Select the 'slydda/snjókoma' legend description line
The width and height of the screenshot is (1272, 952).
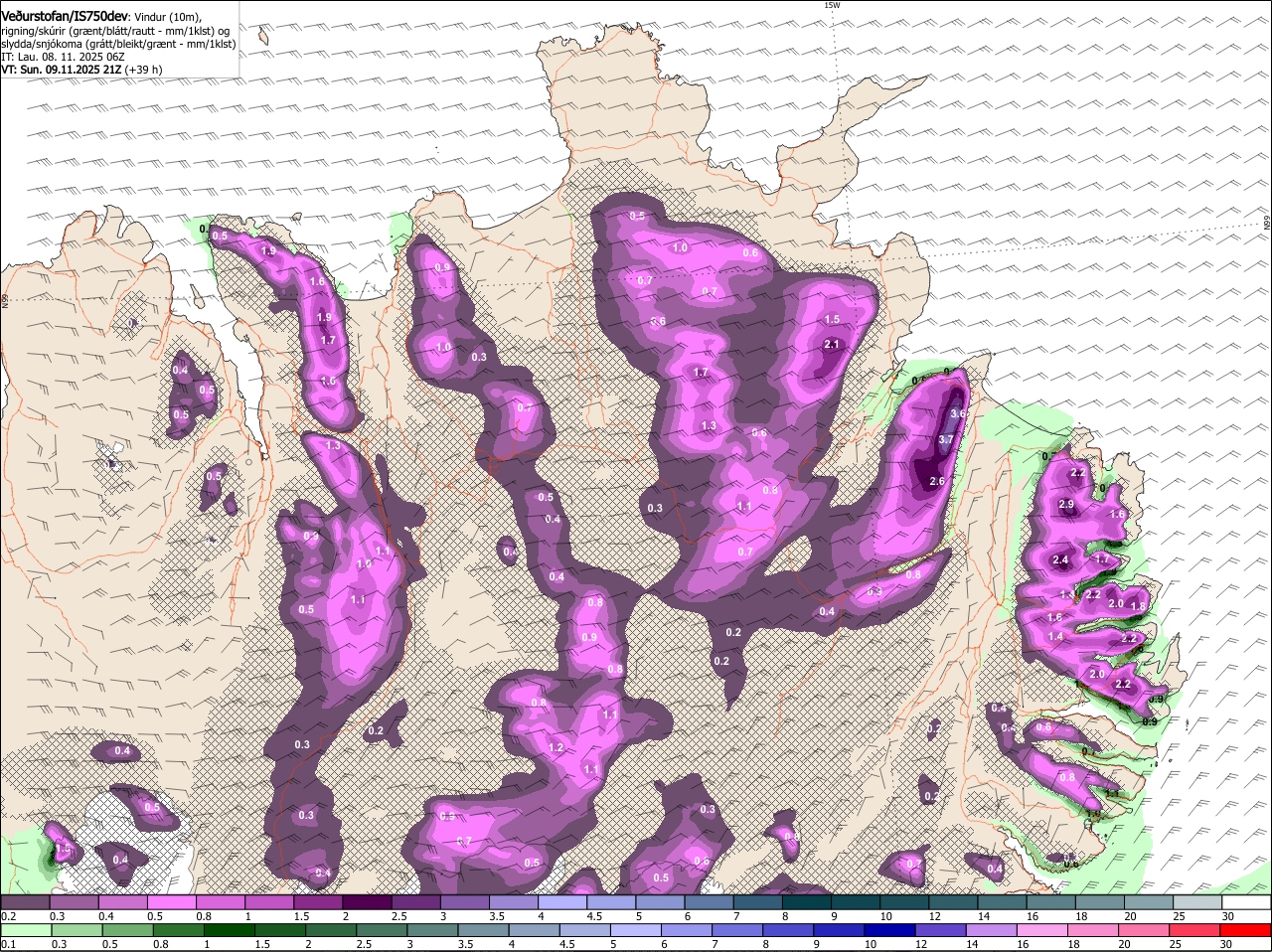[118, 44]
